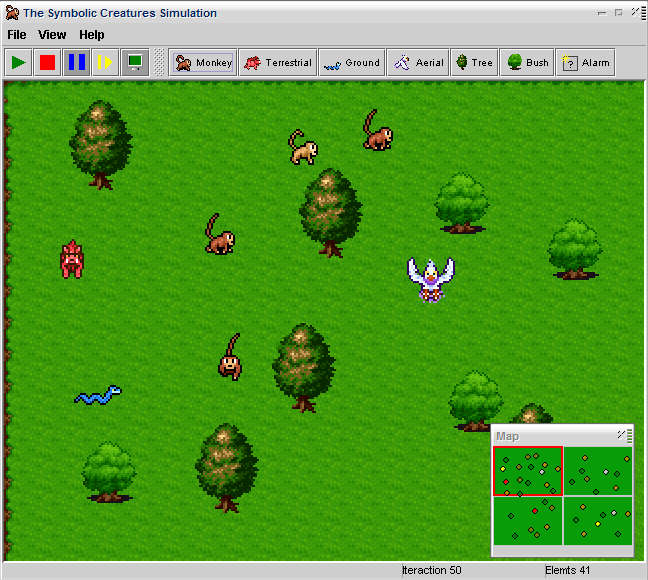Image resolution: width=648 pixels, height=580 pixels.
Task: Select the Ground predator snake tool
Action: pos(352,62)
